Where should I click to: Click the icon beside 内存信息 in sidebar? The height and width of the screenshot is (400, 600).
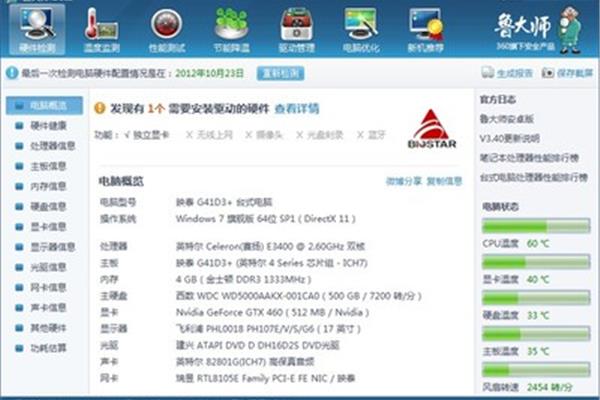click(19, 186)
